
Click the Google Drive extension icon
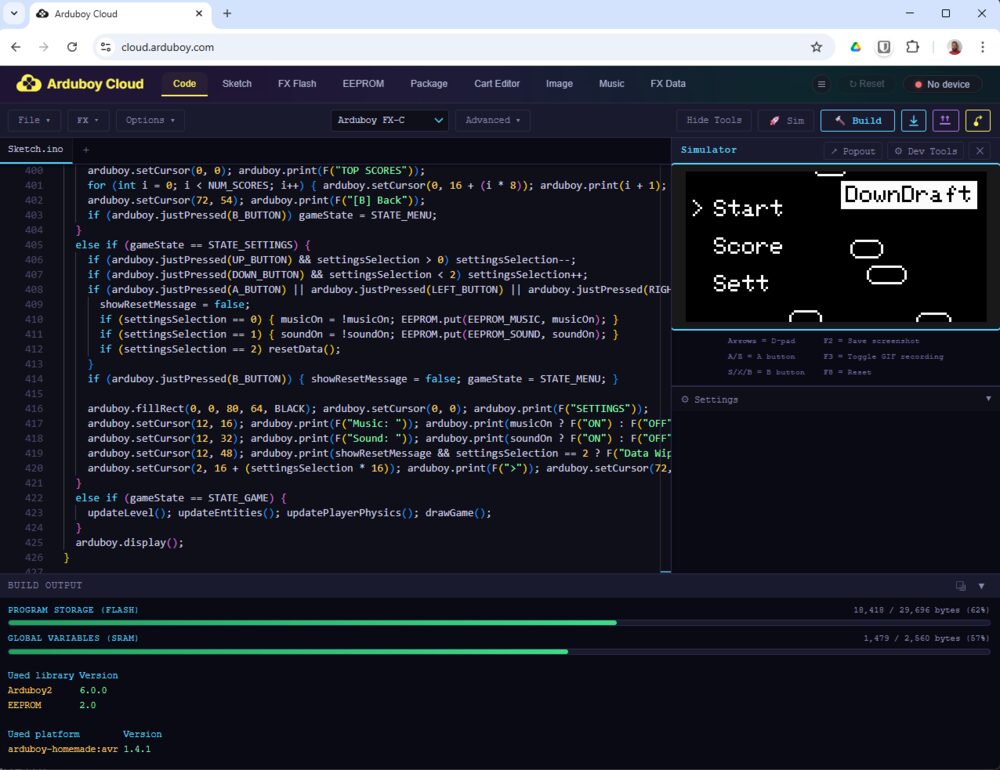[856, 47]
